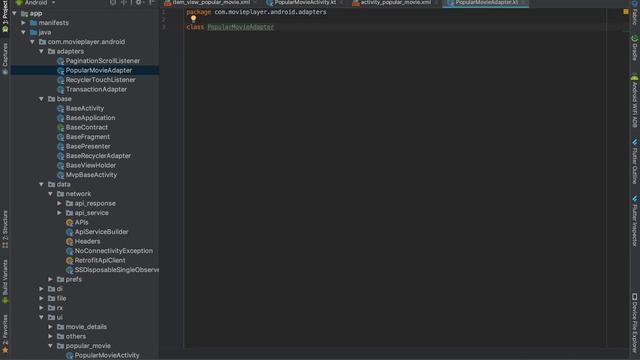Screen dimensions: 640x360
Task: Click NoConnectivityException class icon
Action: (x=70, y=251)
